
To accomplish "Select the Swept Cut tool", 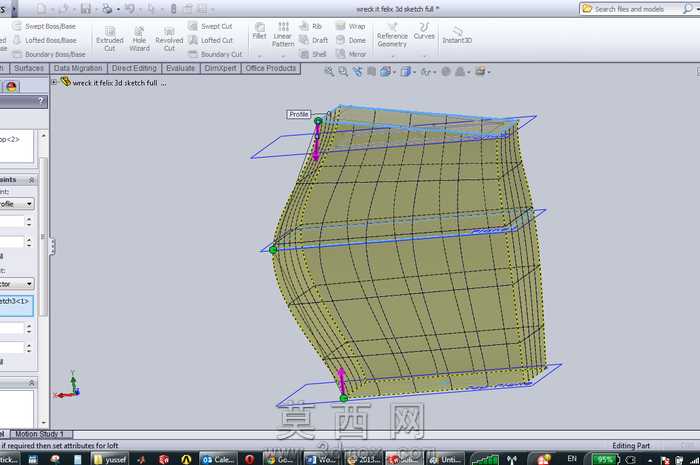I will click(x=210, y=26).
